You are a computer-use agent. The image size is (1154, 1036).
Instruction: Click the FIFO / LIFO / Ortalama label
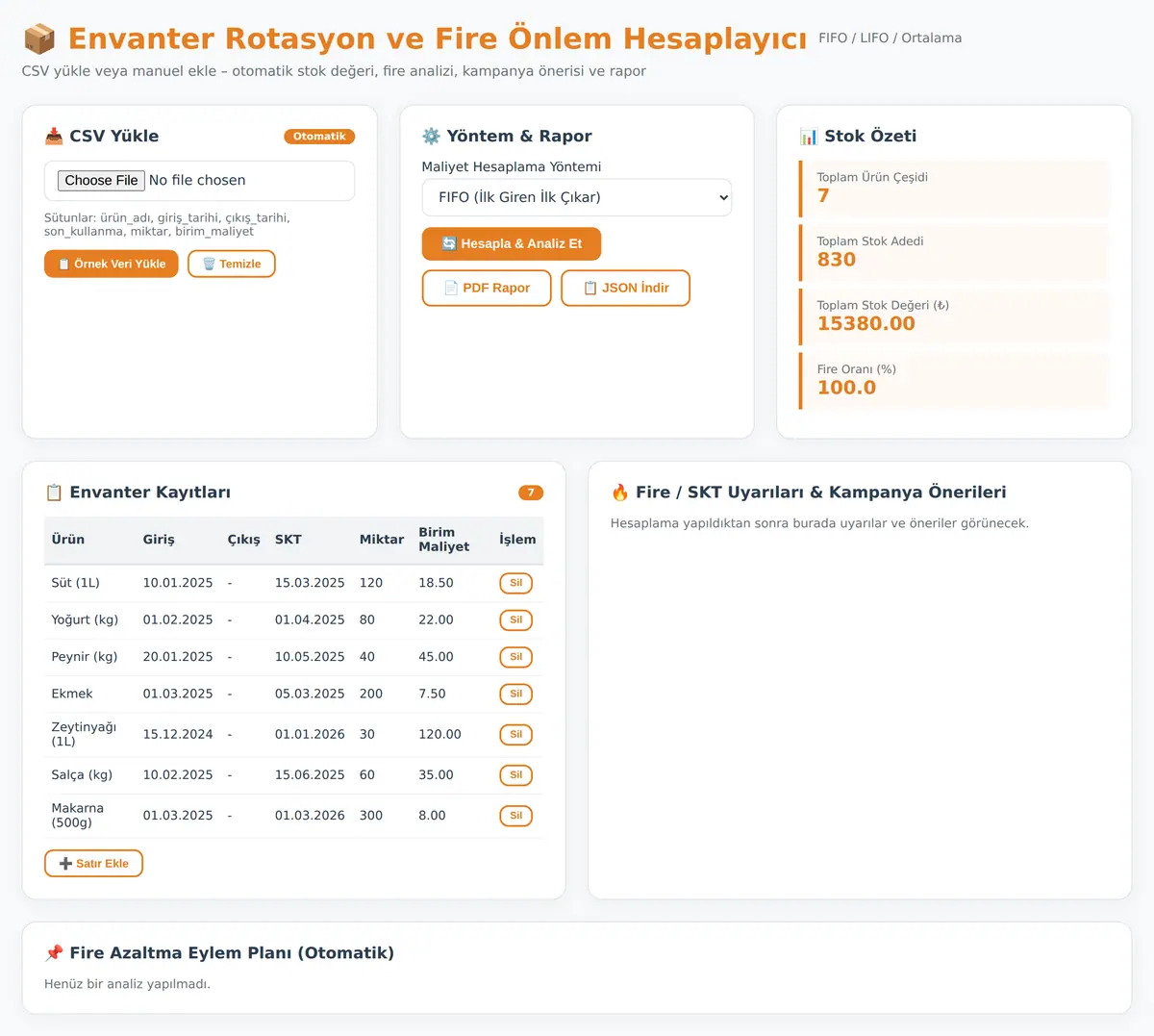pos(891,38)
